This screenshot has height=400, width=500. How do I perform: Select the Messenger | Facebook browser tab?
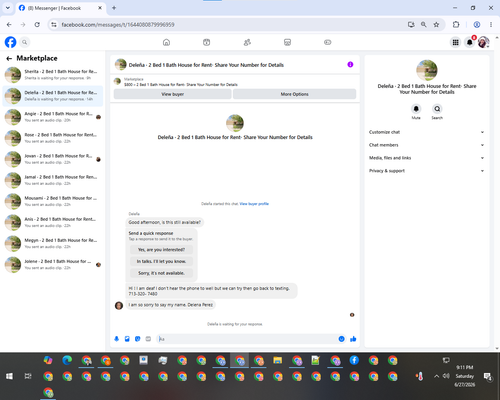[61, 8]
